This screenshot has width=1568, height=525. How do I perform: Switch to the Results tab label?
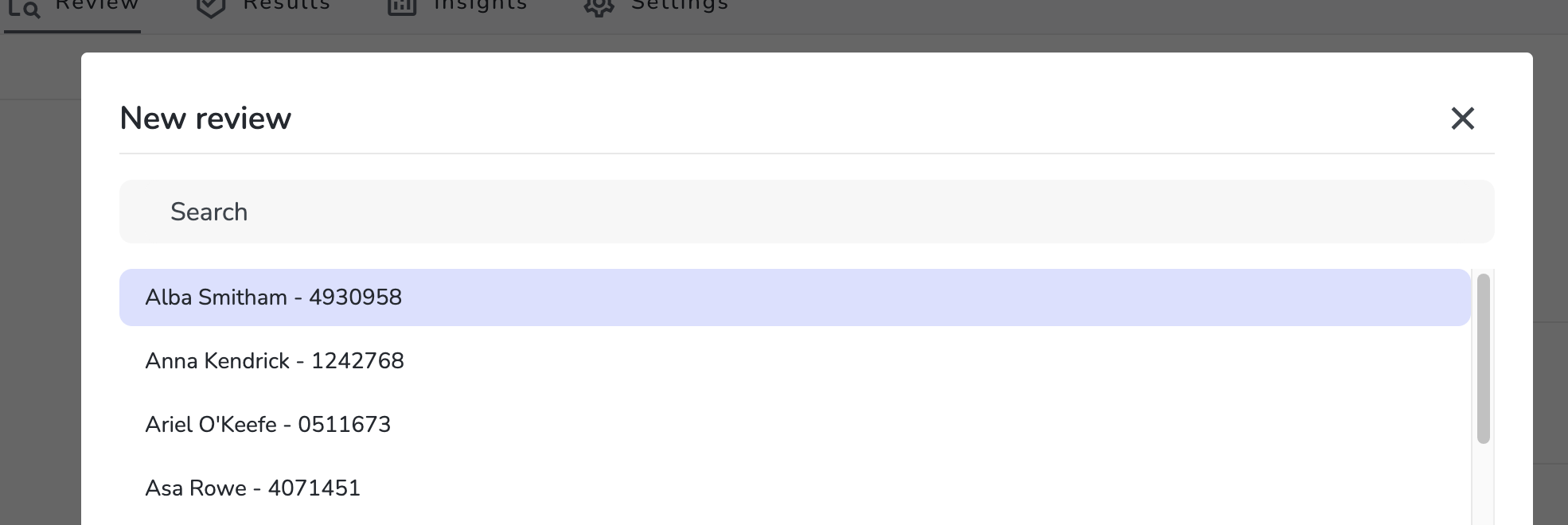[x=287, y=5]
